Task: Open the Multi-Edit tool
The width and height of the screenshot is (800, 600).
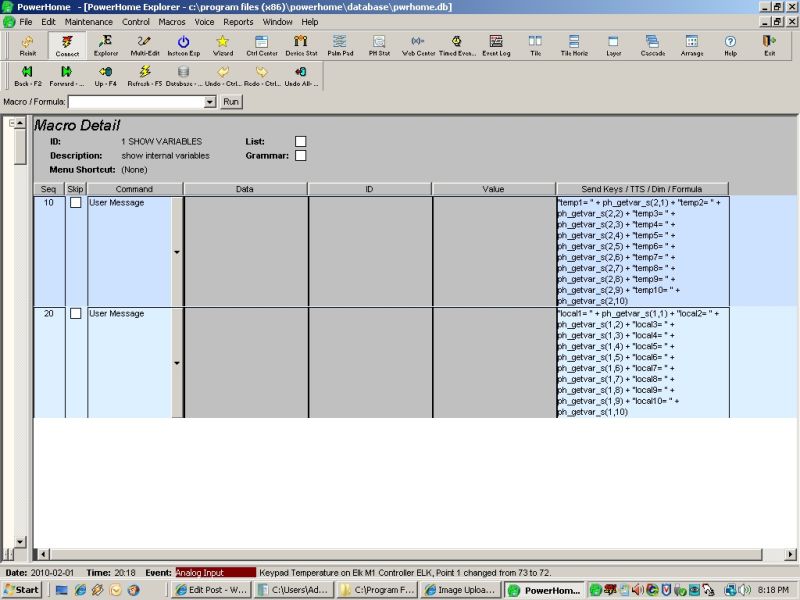Action: click(x=145, y=45)
